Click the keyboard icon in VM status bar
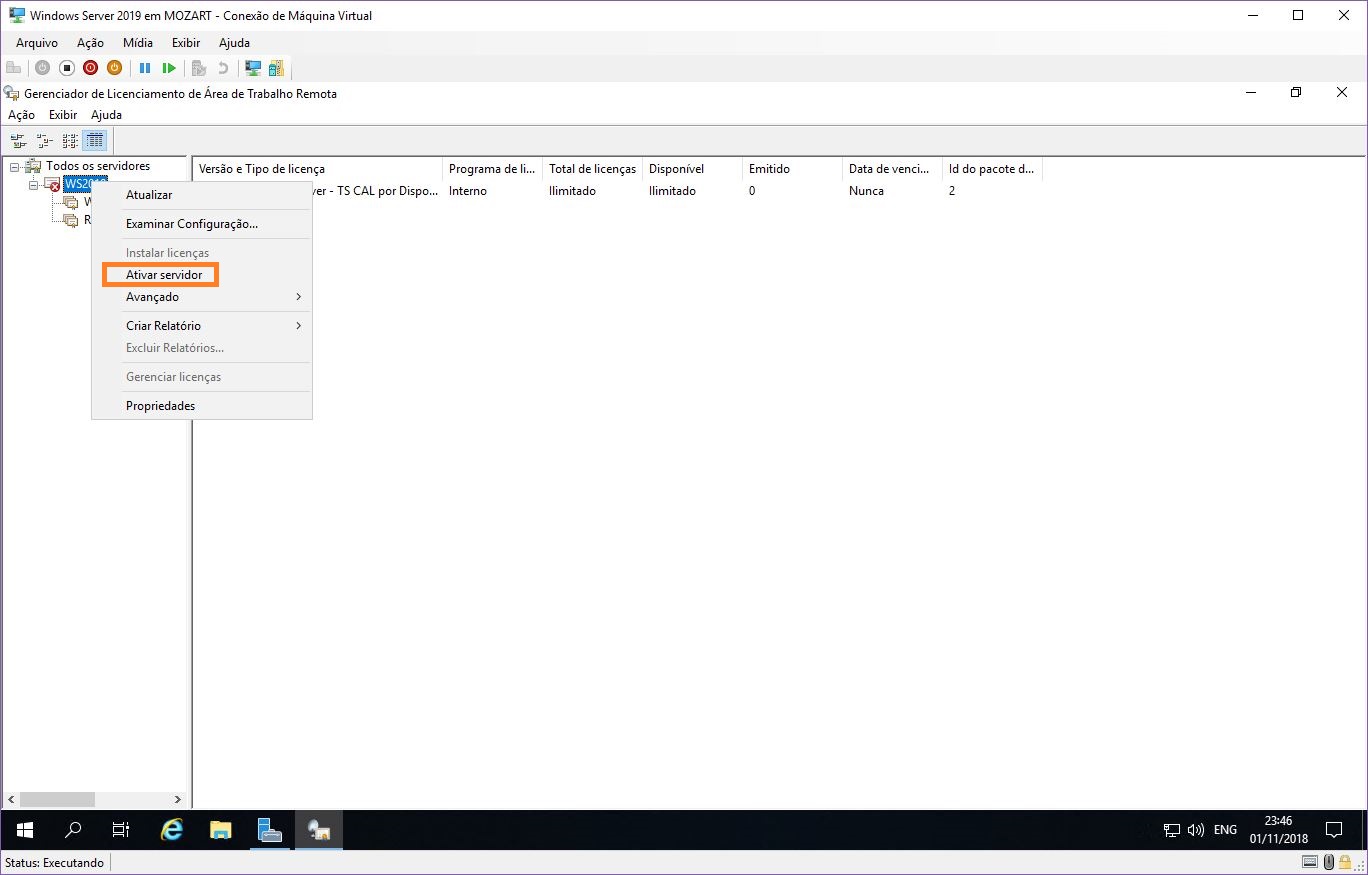This screenshot has height=875, width=1368. coord(1309,862)
